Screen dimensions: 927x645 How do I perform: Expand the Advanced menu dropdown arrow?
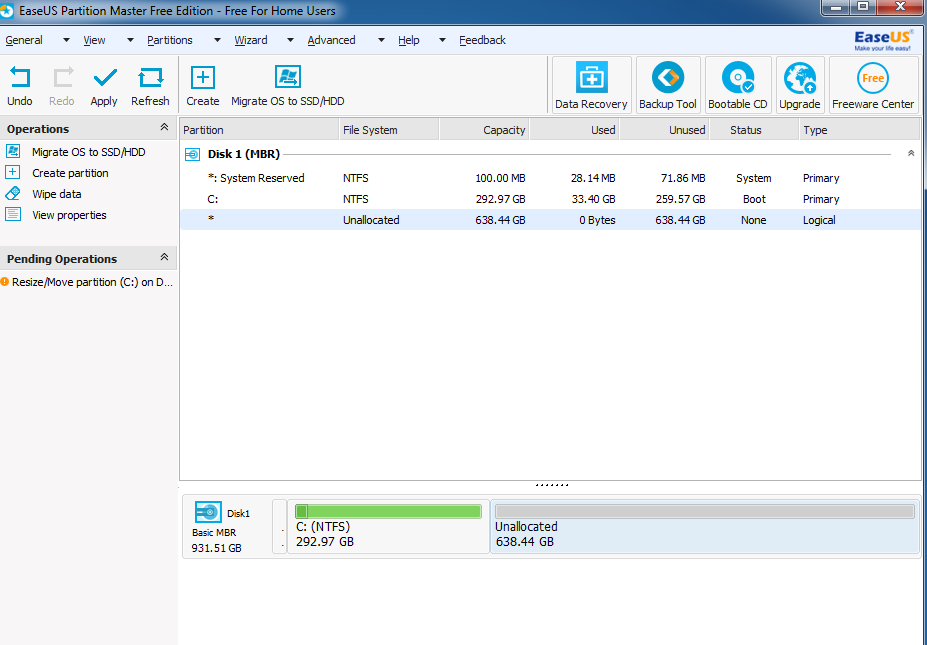pos(381,40)
